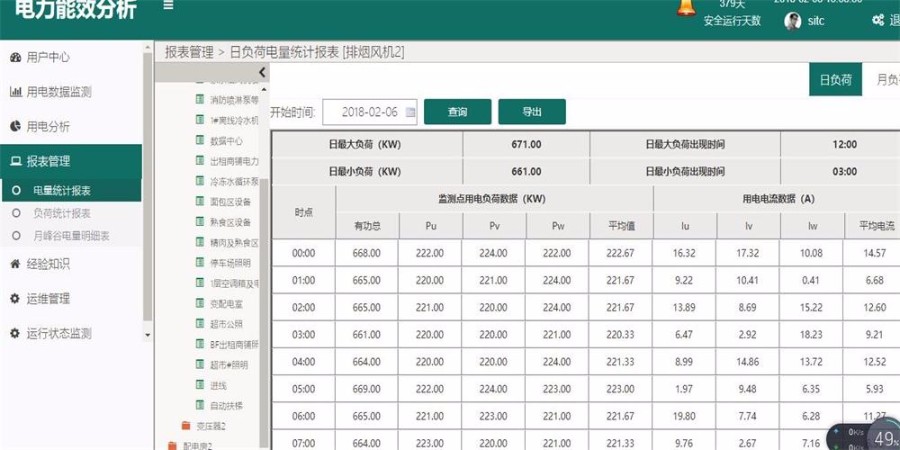Click the Iw column header
900x450 pixels.
click(812, 226)
